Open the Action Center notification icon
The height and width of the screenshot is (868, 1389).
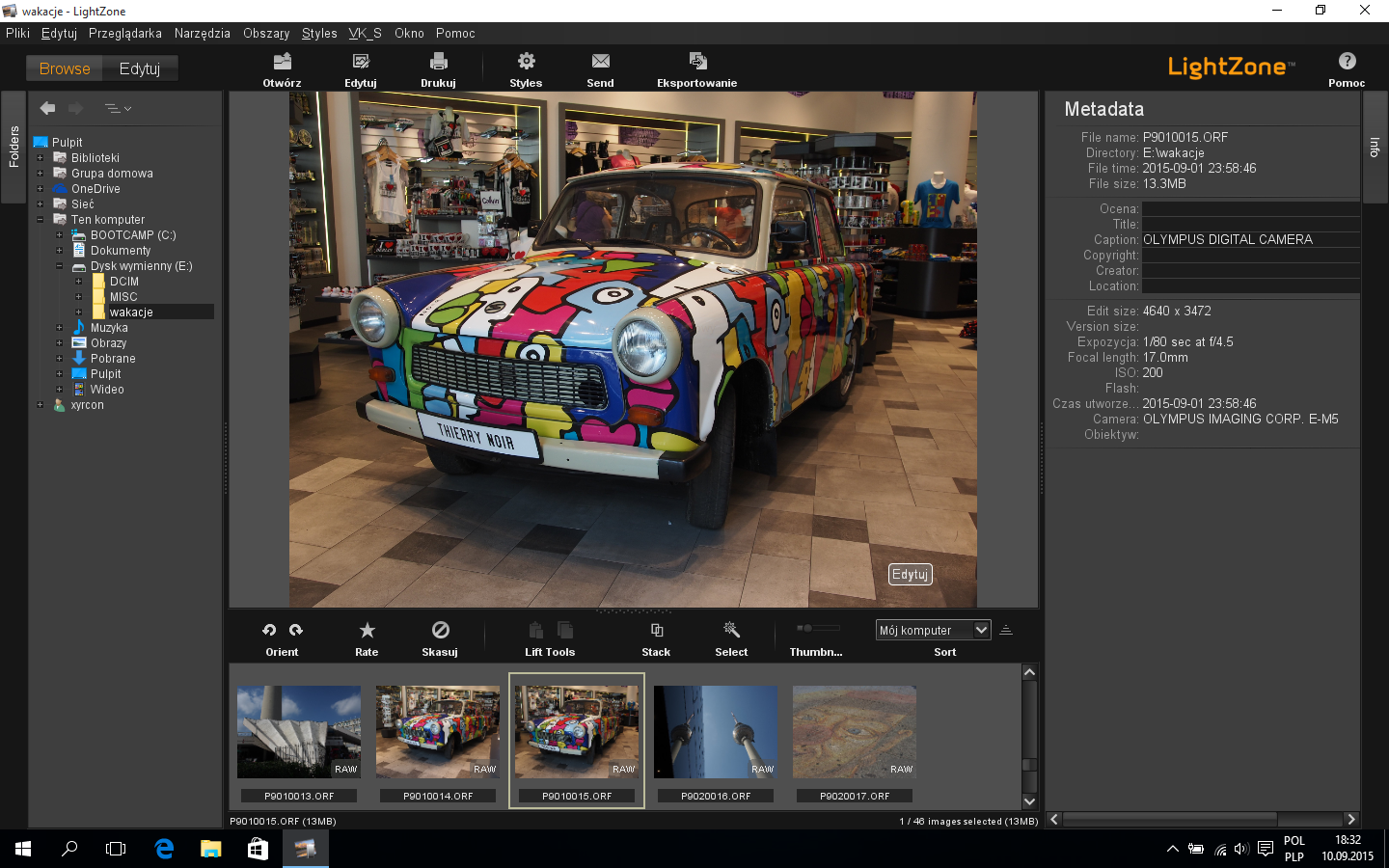pos(1266,850)
